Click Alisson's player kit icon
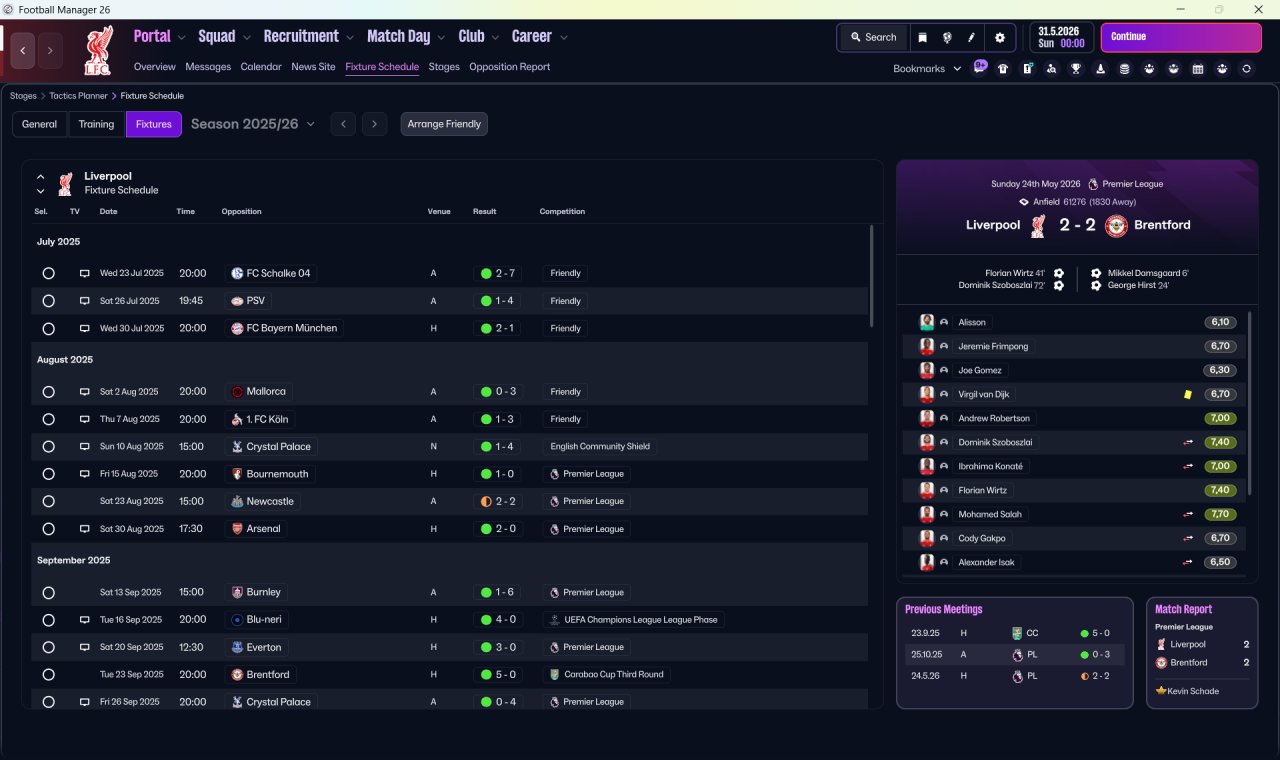Image resolution: width=1280 pixels, height=760 pixels. (x=927, y=322)
